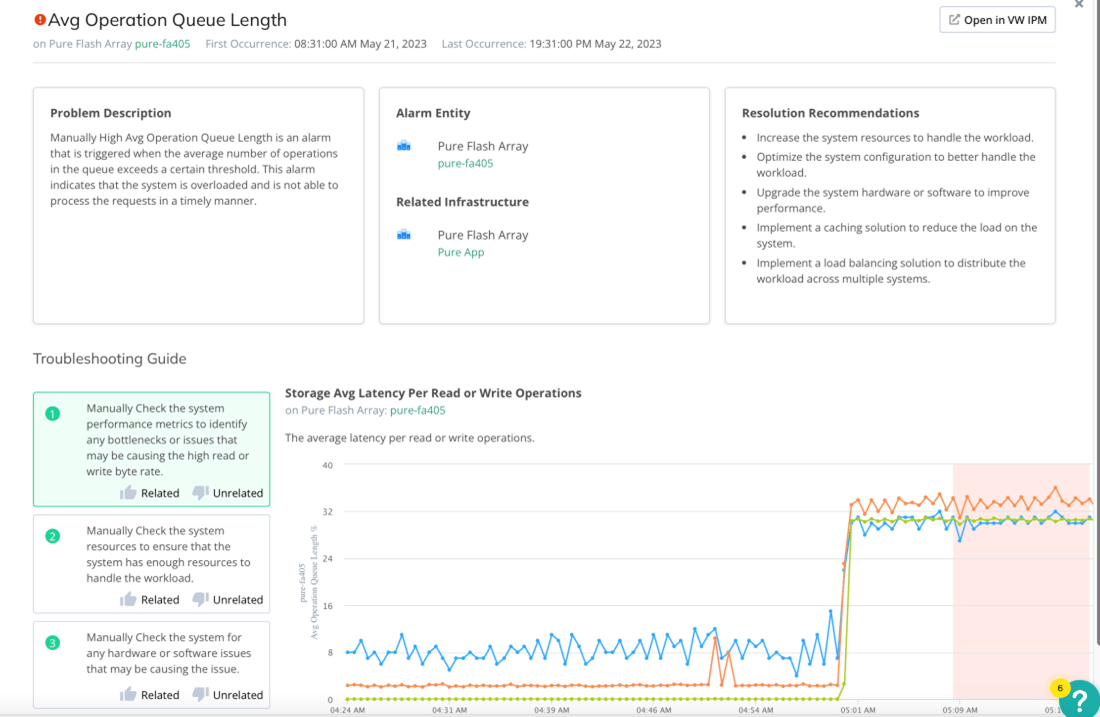Click the 05:01 AM label on the chart axis
Screen dimensions: 1100x717
[858, 710]
